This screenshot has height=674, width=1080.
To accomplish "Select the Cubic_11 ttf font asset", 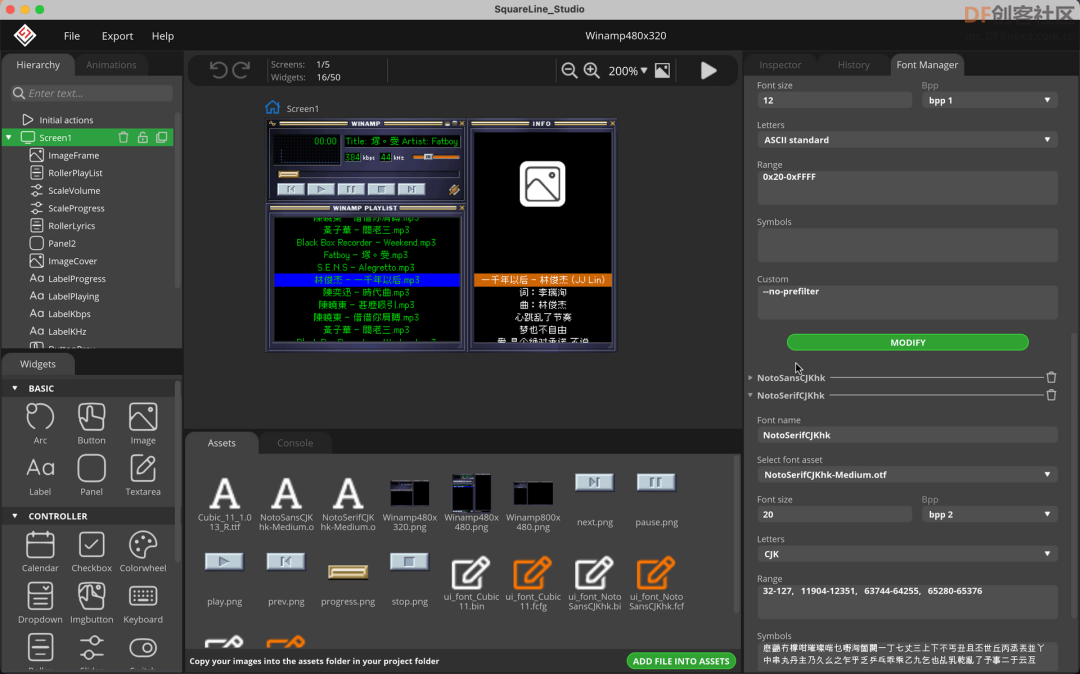I will pos(225,502).
